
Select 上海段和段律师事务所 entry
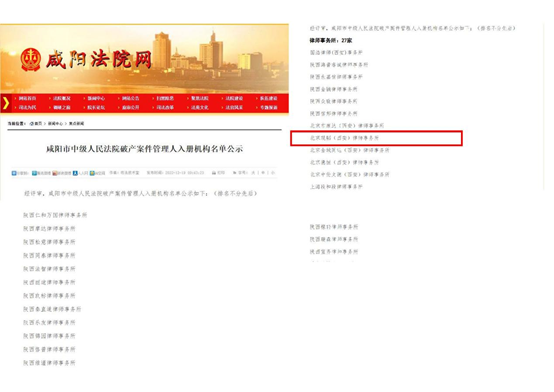click(x=336, y=187)
